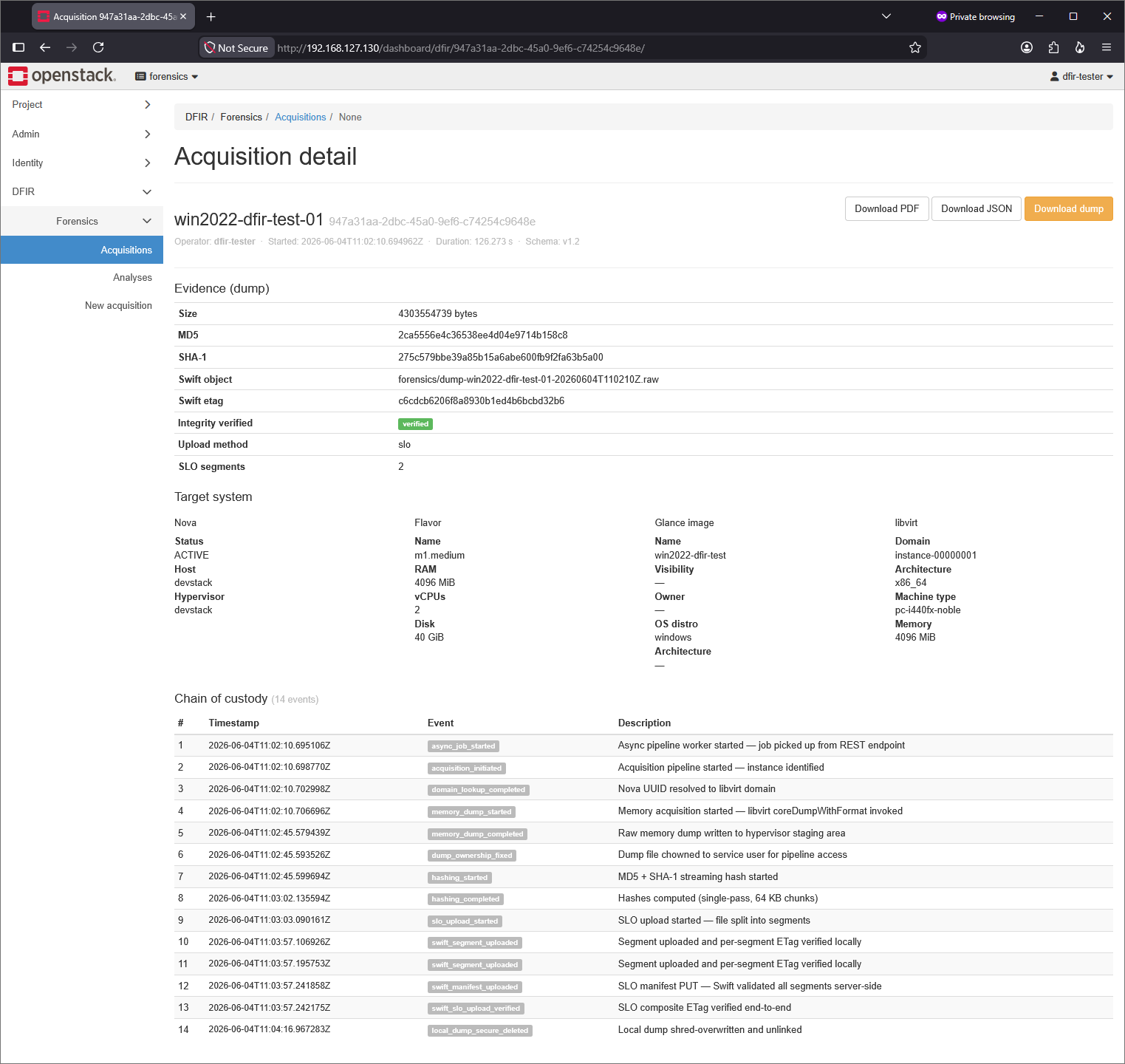Open New acquisition in the sidebar

[x=118, y=305]
